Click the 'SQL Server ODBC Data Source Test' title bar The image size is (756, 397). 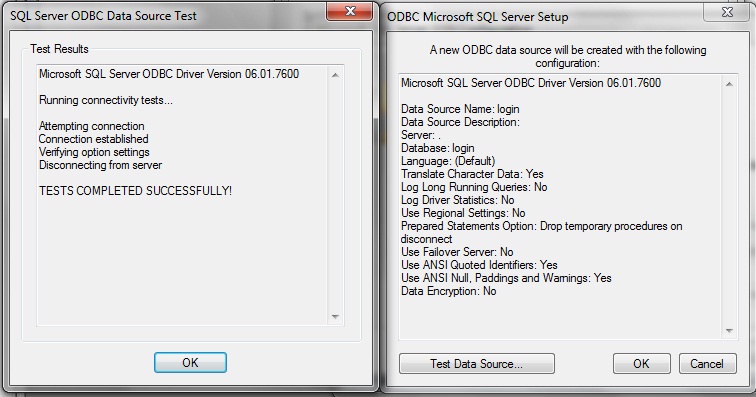pos(103,16)
